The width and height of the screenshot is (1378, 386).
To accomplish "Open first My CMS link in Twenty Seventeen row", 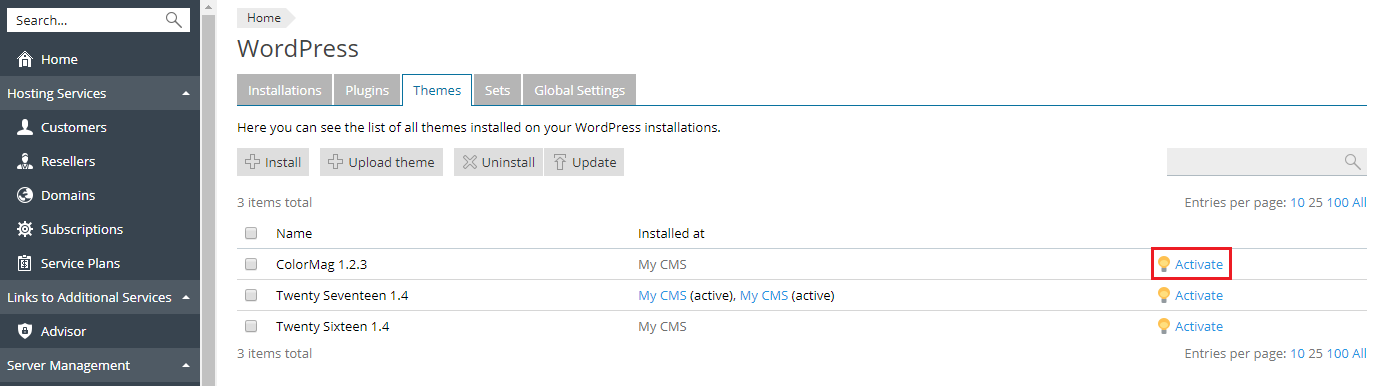I will (662, 295).
